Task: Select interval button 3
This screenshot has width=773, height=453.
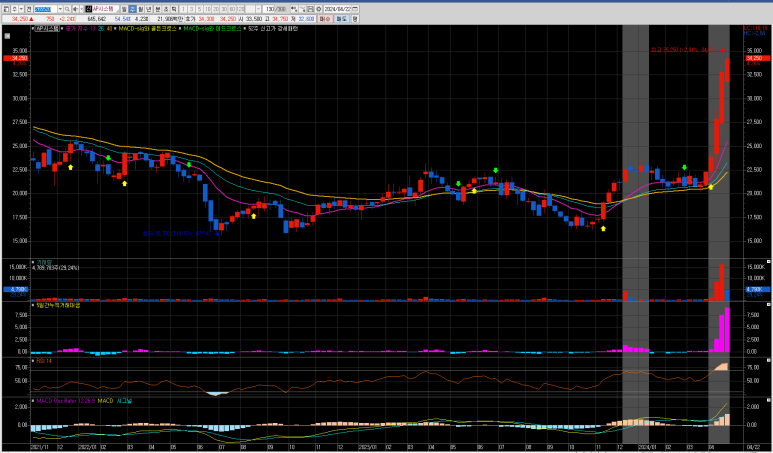Action: click(x=191, y=9)
